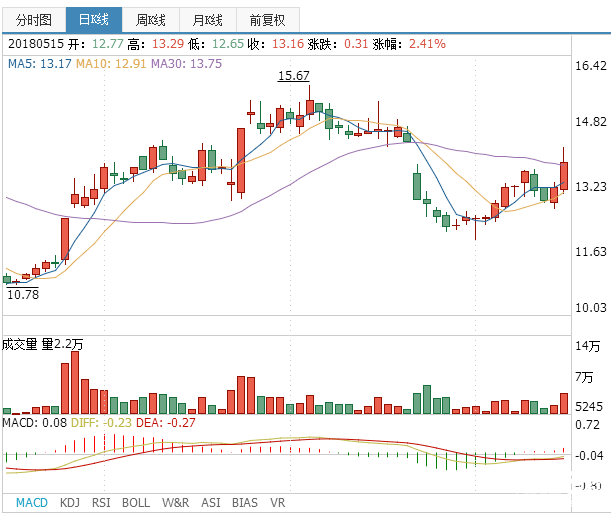Screen dimensions: 611x513
Task: Click the 13.23 price axis label
Action: coord(591,187)
